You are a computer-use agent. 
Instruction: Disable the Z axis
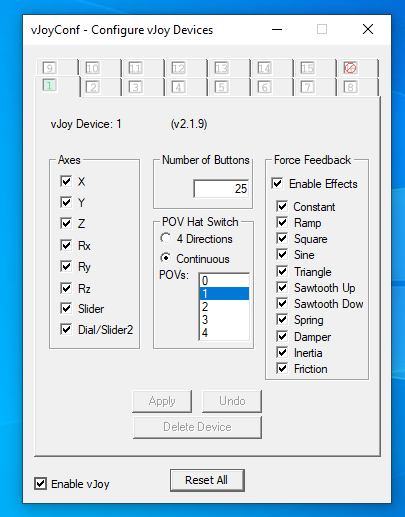[x=66, y=223]
